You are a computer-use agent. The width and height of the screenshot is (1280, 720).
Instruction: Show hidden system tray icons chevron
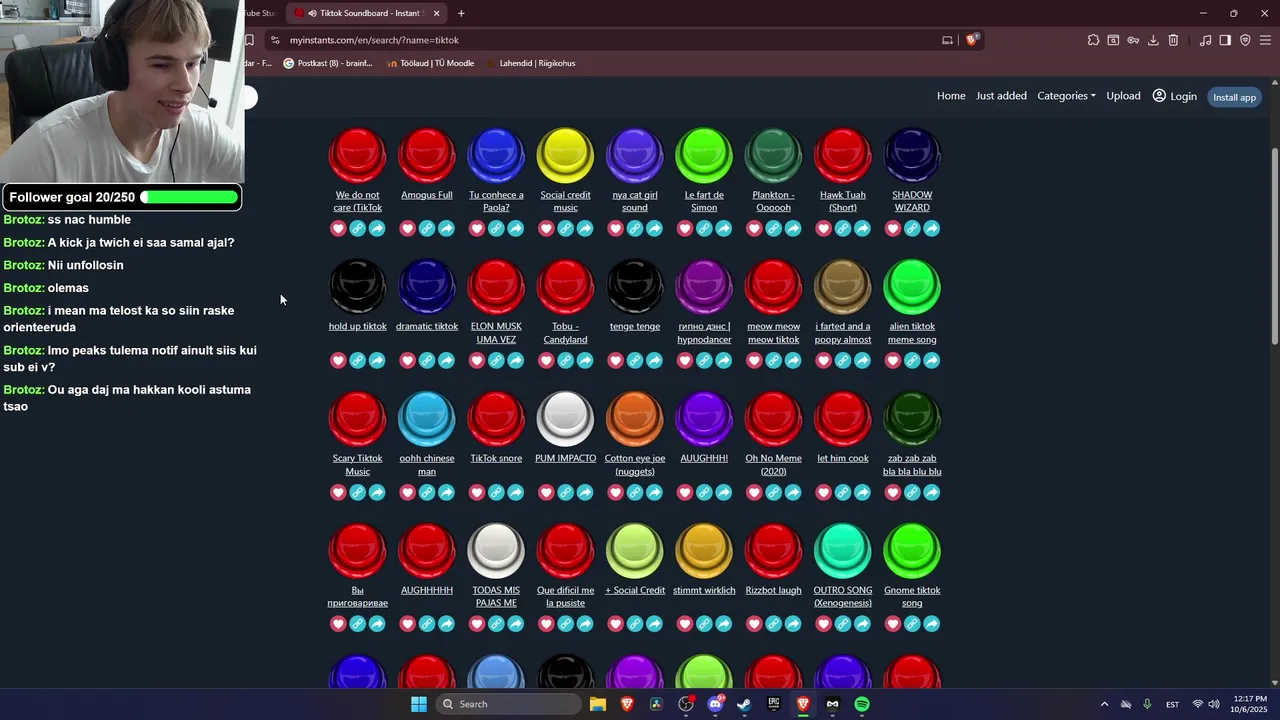click(x=1104, y=704)
